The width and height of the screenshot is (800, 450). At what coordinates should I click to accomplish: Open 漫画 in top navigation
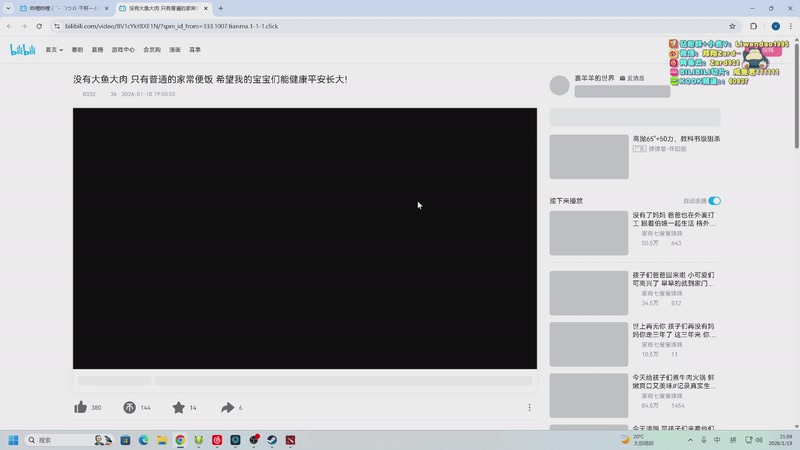click(x=175, y=49)
